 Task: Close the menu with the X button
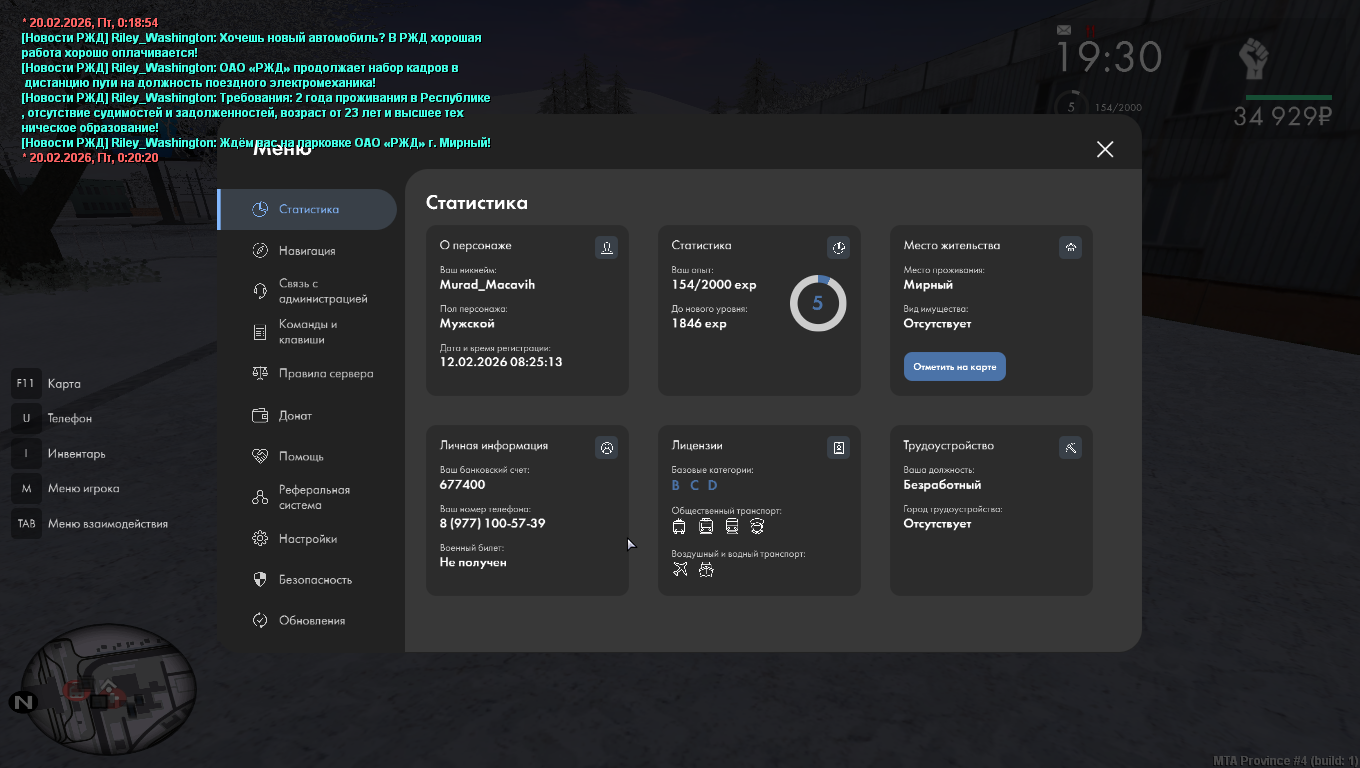(x=1104, y=149)
